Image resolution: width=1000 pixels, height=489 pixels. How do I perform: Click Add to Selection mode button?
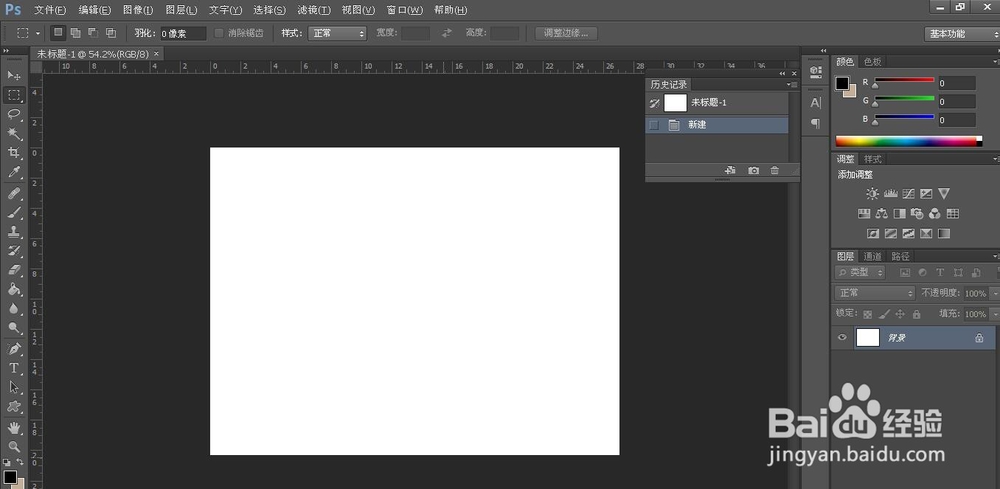(75, 33)
